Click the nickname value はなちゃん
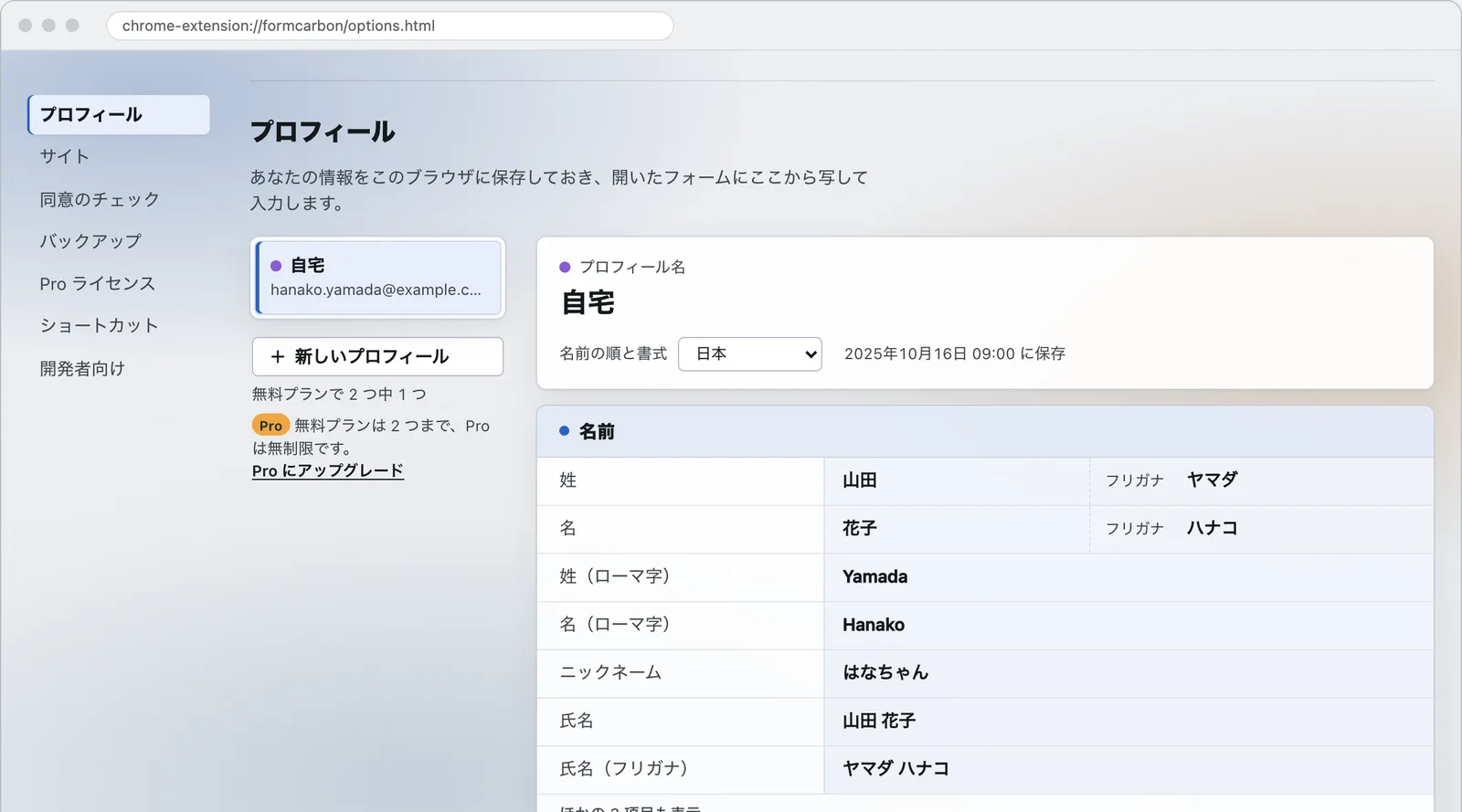 point(885,673)
